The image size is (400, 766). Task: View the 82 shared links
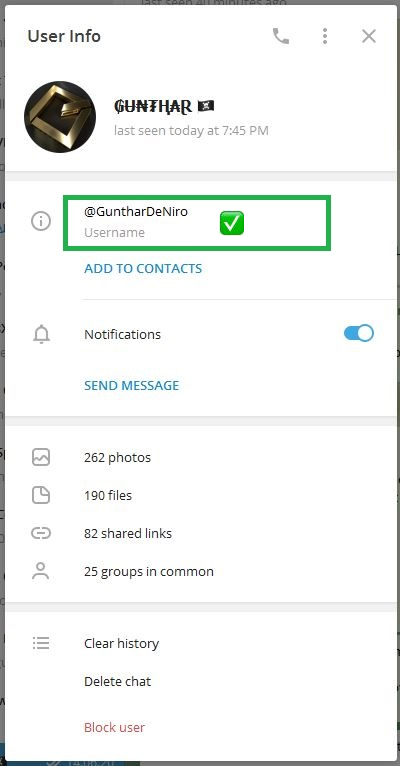200,533
